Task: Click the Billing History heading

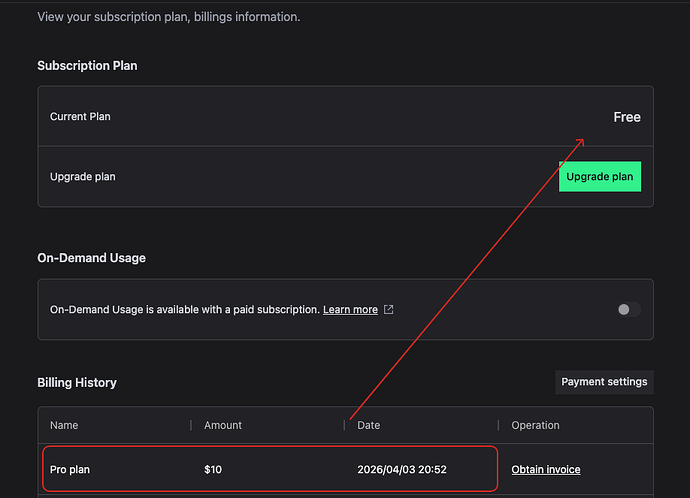Action: point(77,382)
